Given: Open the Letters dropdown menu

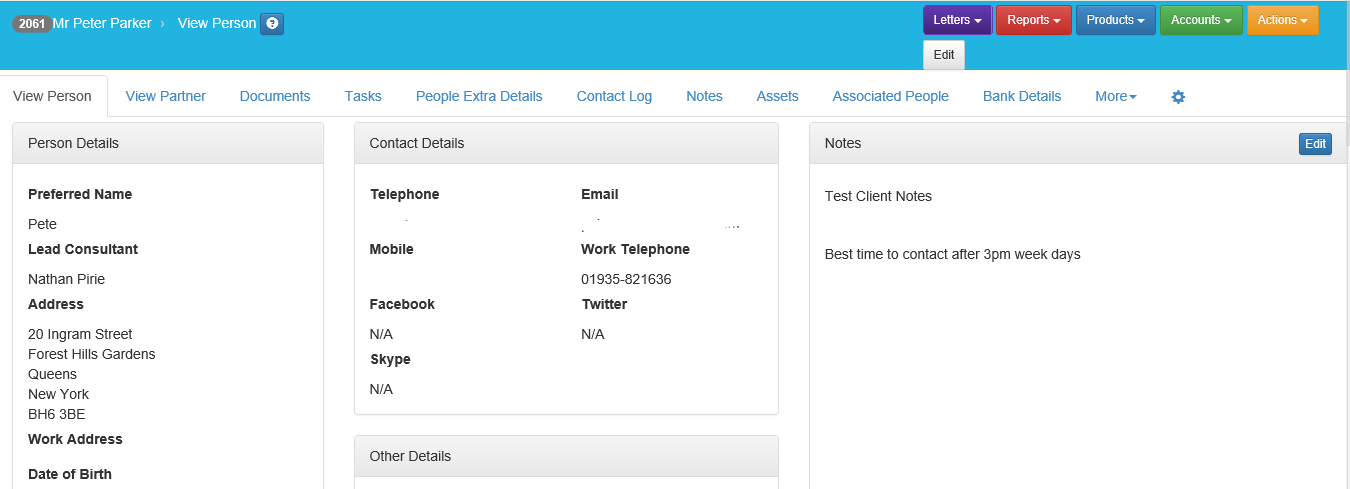Looking at the screenshot, I should [x=957, y=20].
